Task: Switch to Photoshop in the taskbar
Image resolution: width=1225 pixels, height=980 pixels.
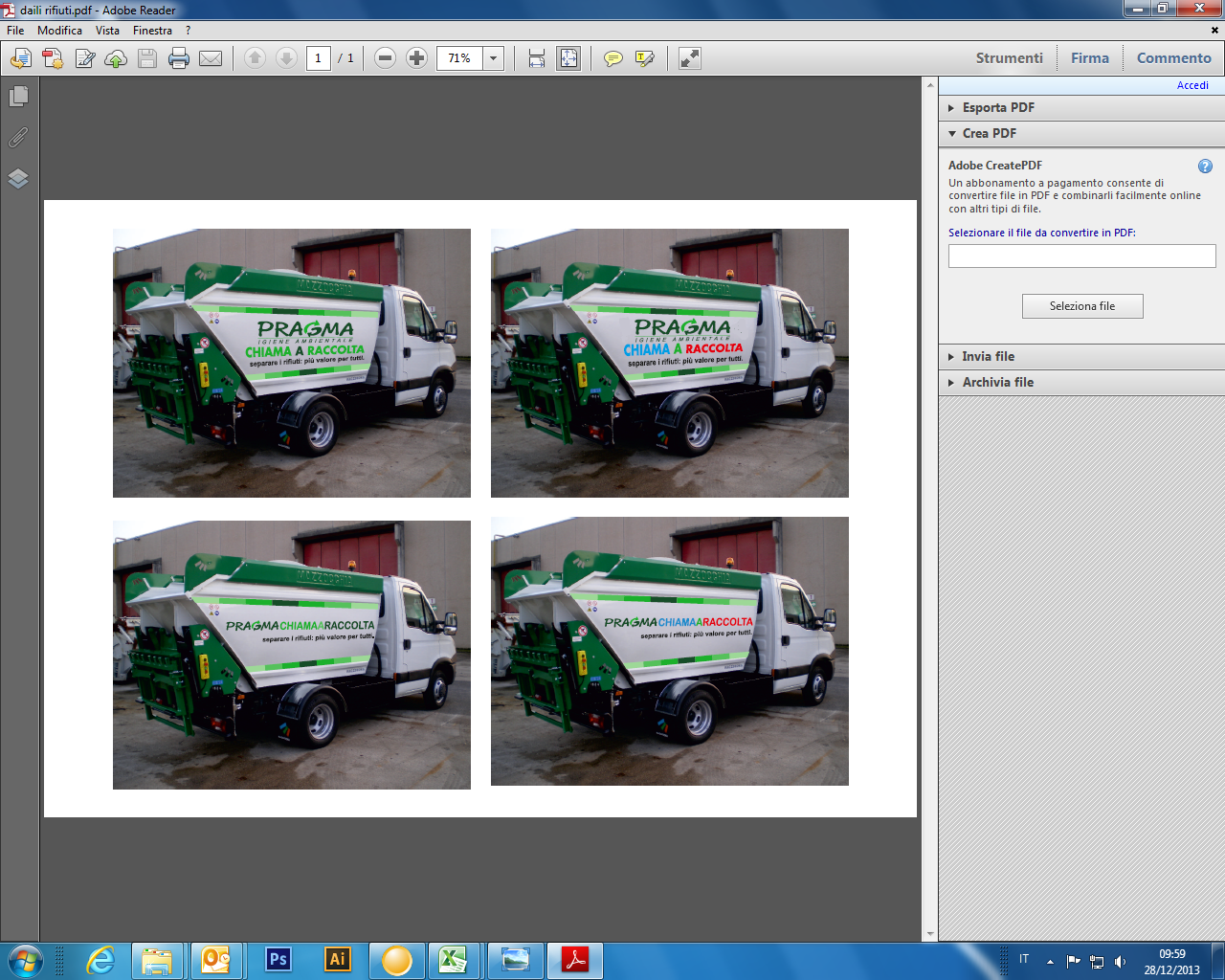Action: [278, 960]
